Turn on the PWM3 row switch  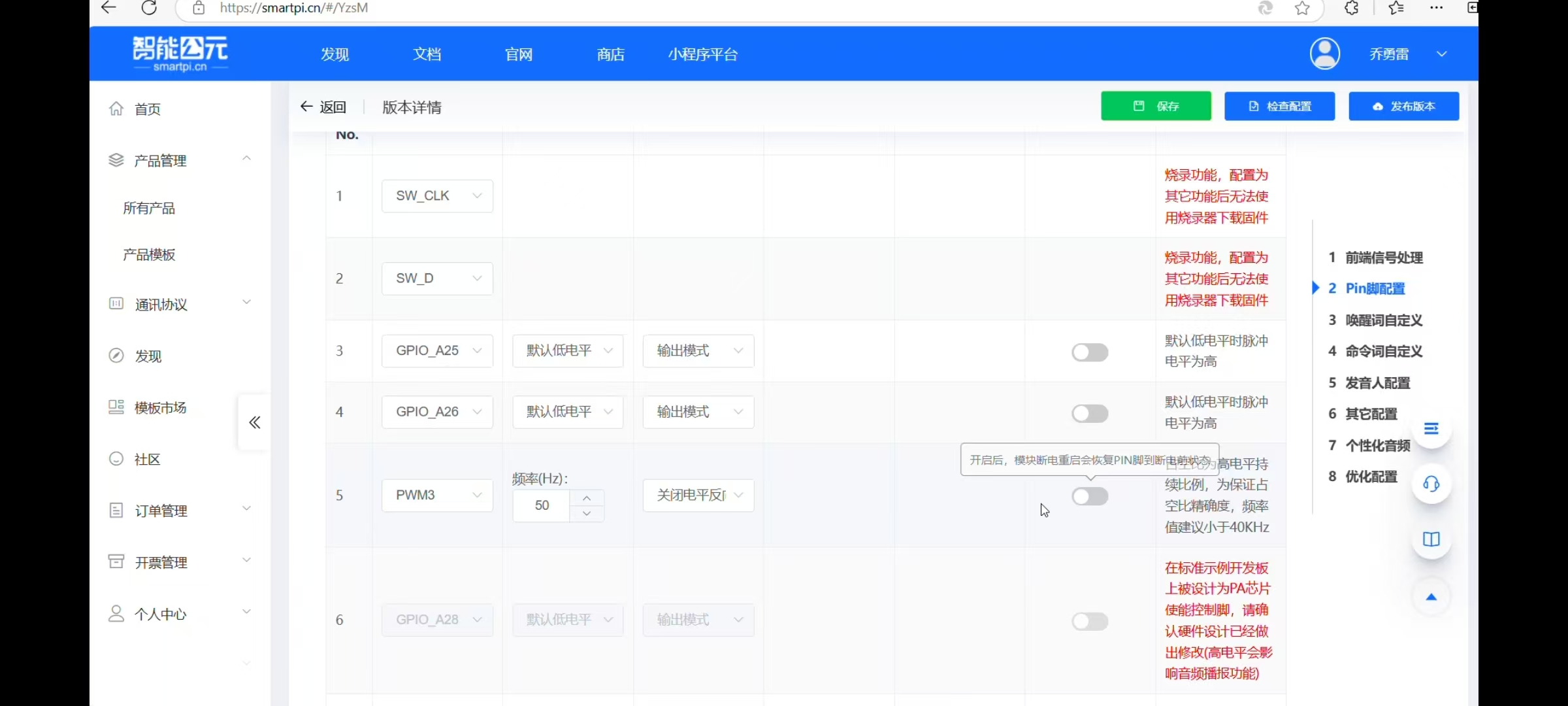tap(1089, 496)
